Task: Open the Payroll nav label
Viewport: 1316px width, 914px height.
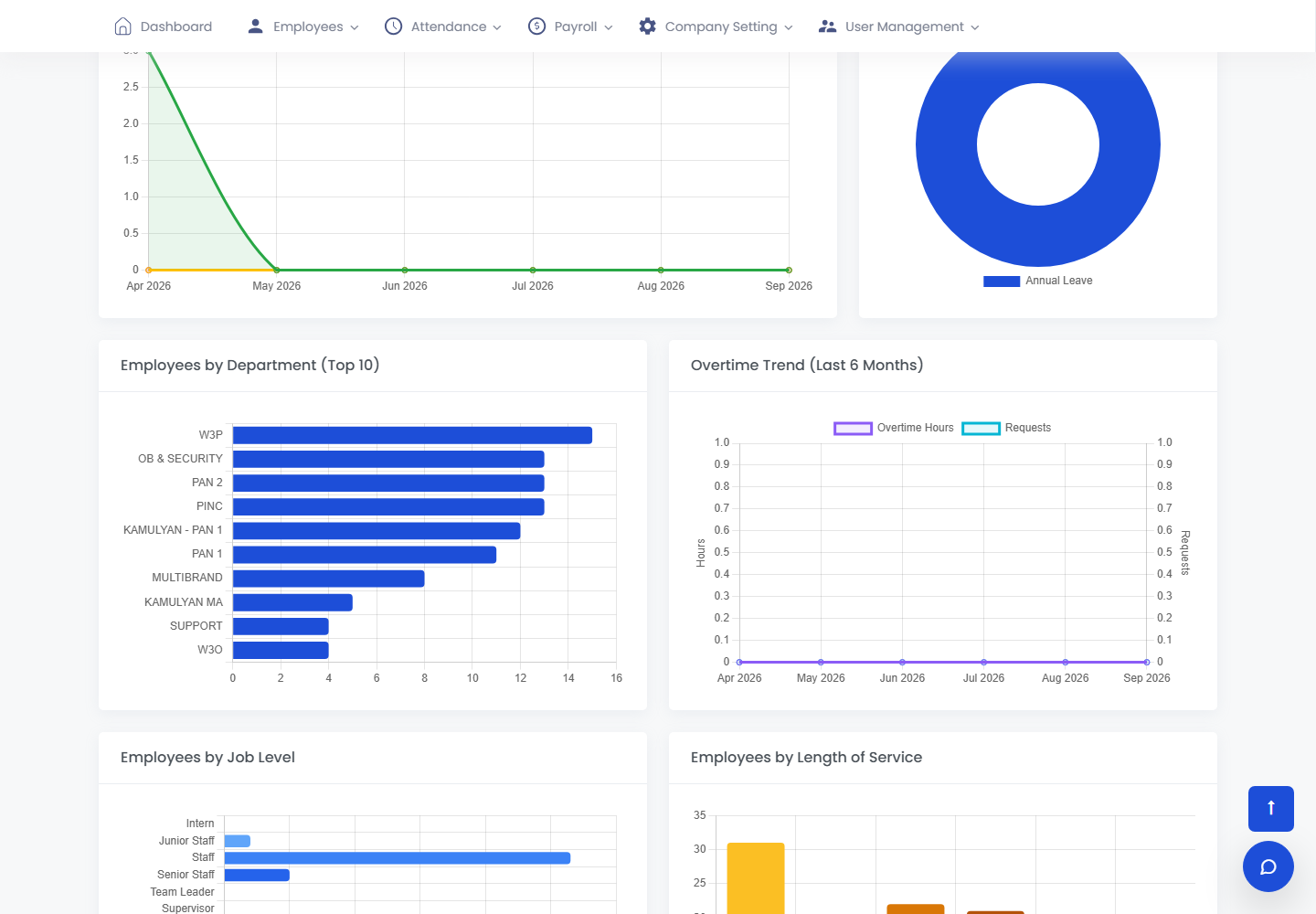Action: [x=576, y=27]
